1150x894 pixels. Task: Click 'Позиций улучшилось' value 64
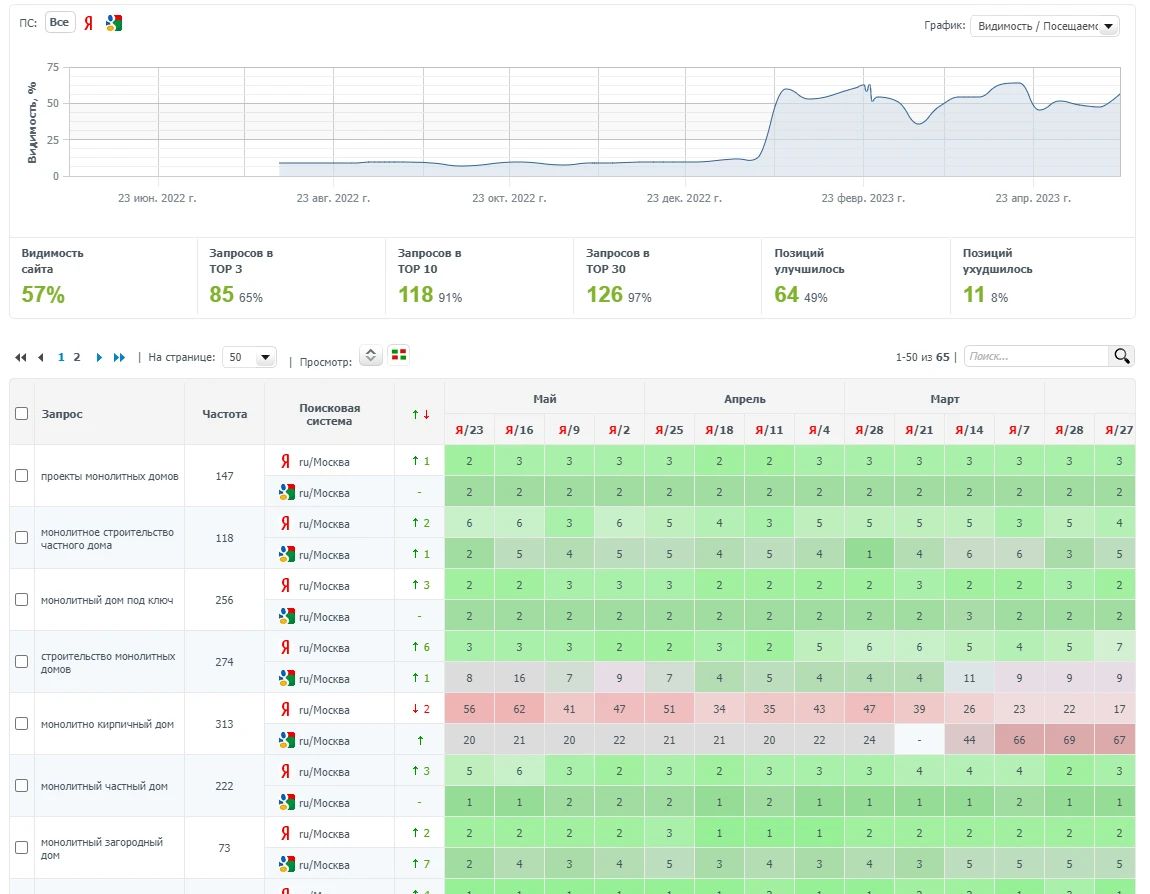(786, 295)
